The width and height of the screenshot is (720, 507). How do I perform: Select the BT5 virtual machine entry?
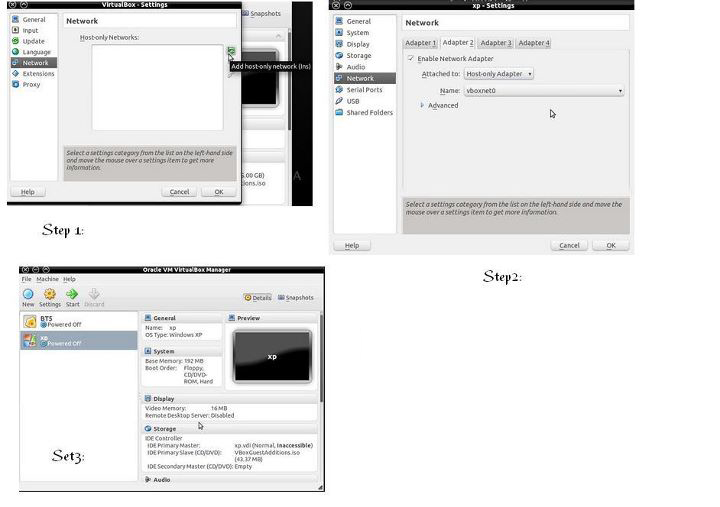[x=79, y=321]
